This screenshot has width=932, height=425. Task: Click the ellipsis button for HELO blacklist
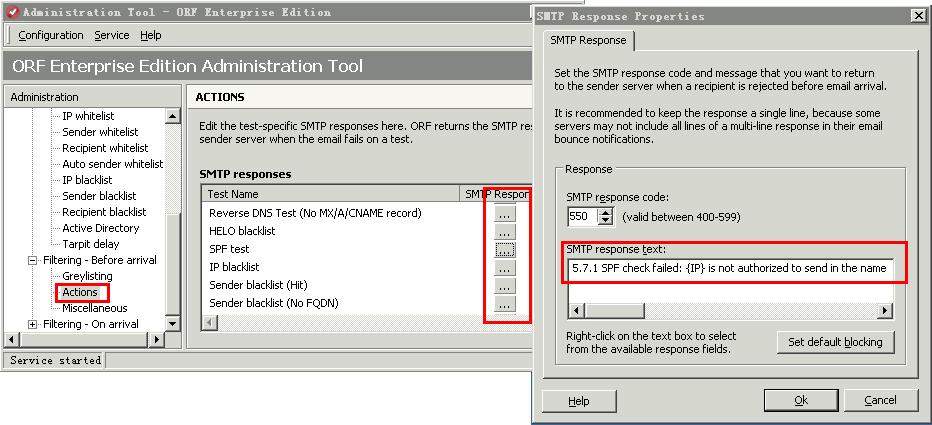(505, 232)
